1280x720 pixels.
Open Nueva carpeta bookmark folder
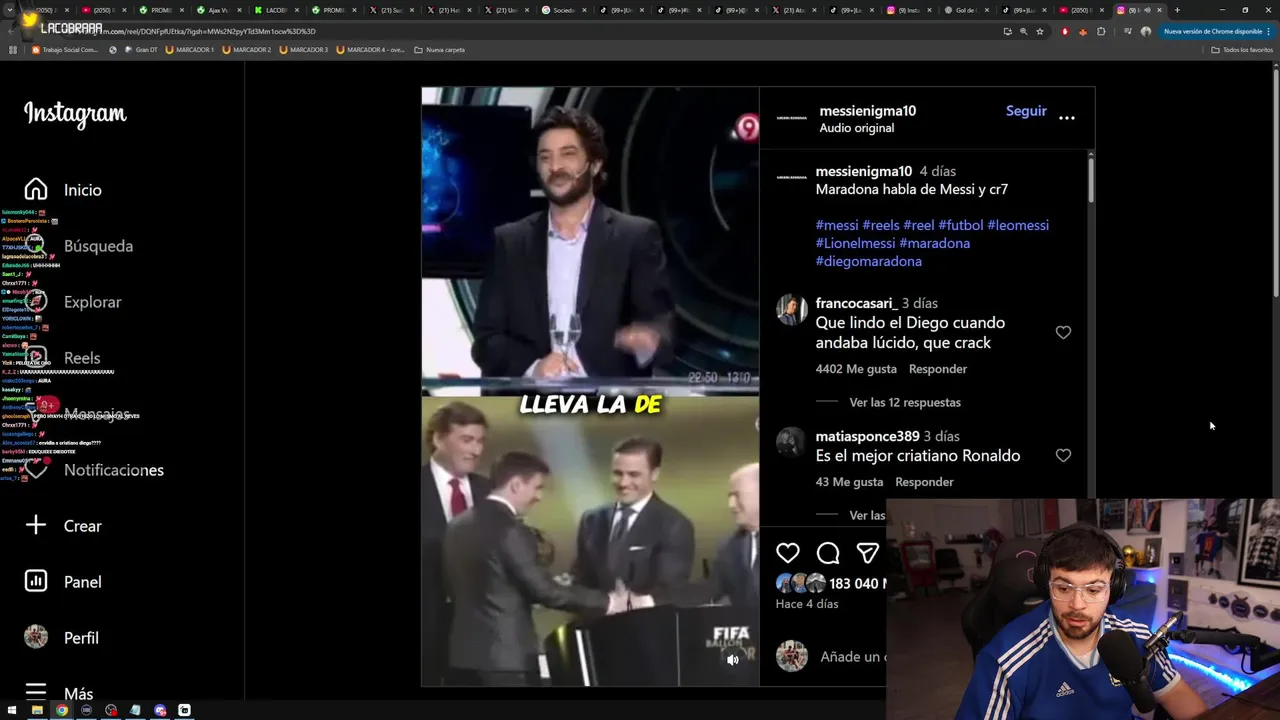point(439,49)
